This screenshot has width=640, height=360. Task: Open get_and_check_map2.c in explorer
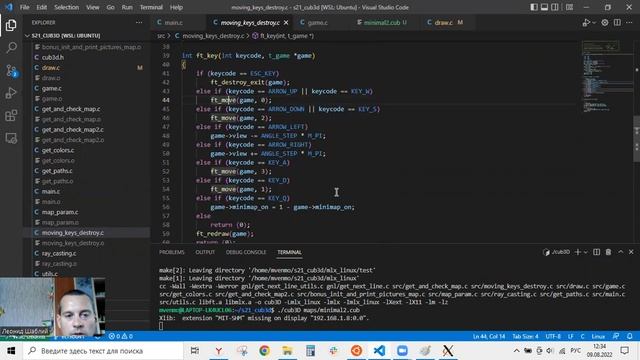pos(73,129)
